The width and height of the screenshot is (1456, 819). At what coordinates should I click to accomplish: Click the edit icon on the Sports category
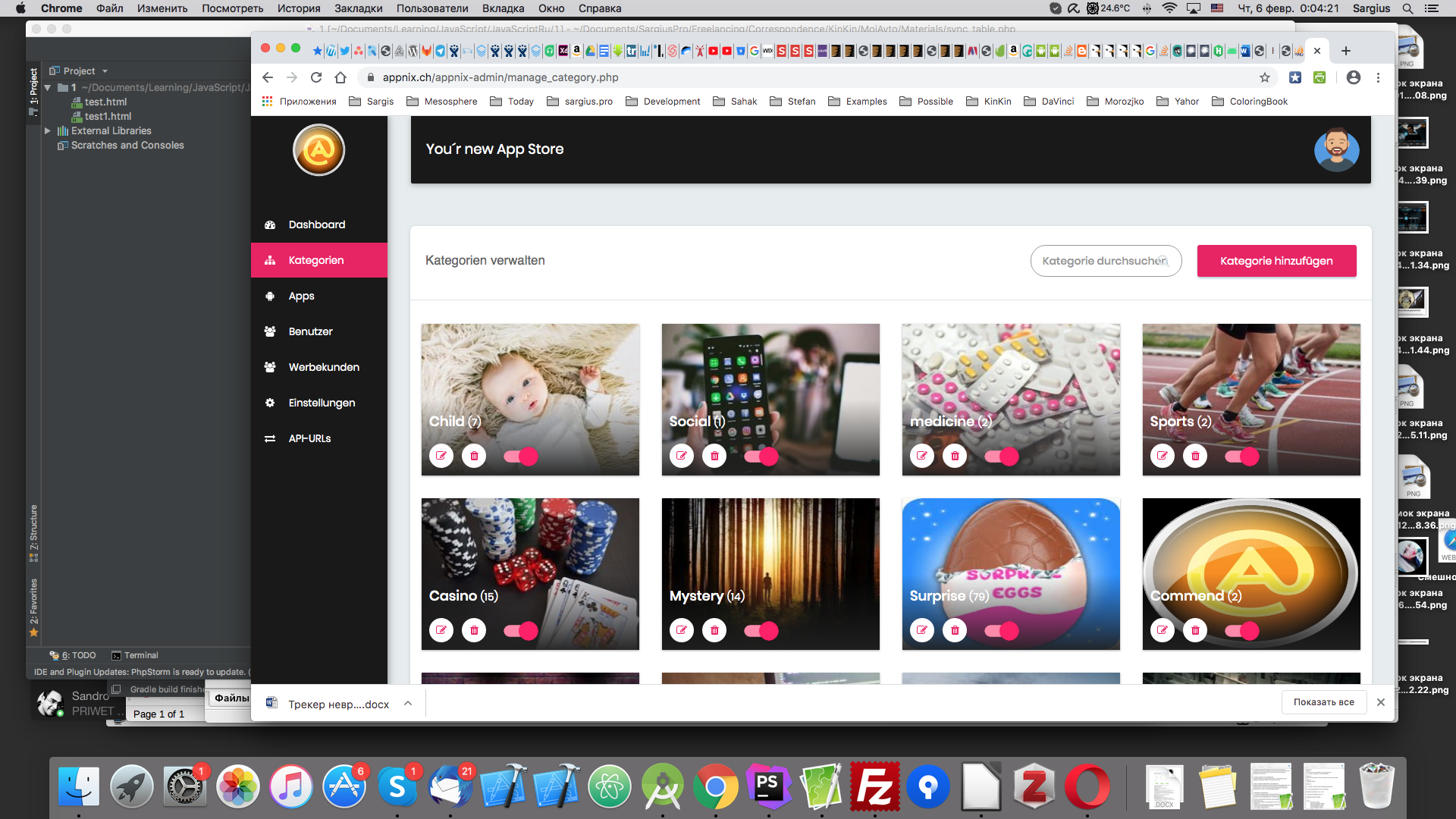click(1163, 456)
